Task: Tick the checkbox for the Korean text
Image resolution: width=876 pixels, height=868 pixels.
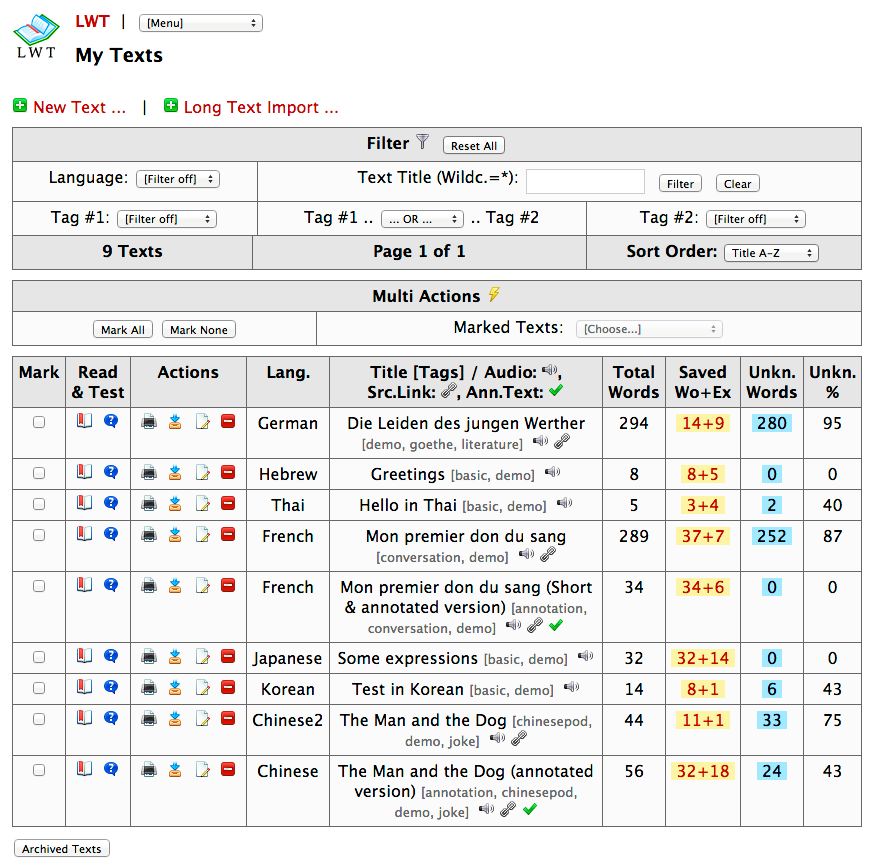Action: 39,688
